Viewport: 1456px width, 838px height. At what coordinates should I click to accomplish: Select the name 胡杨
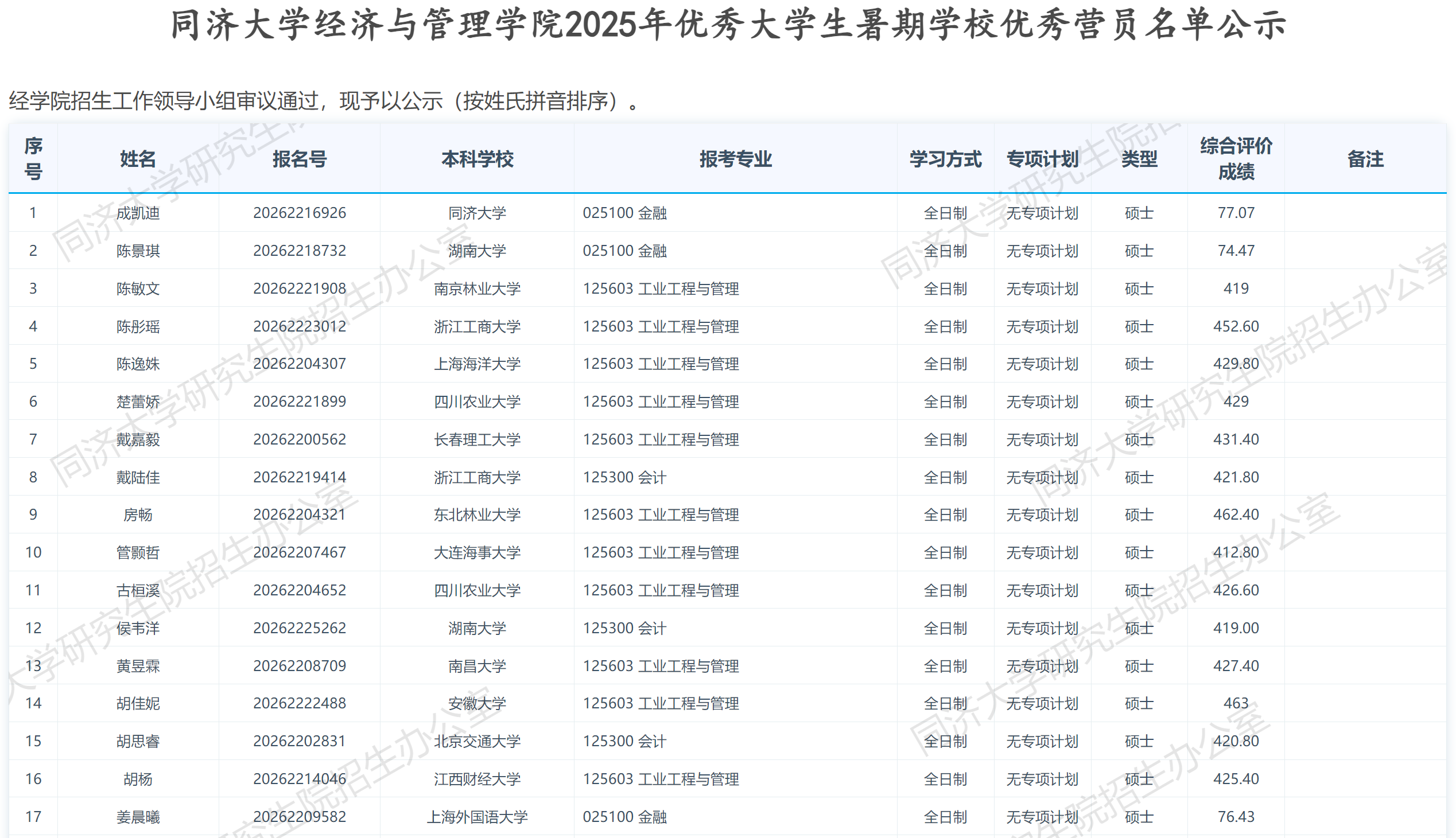click(138, 779)
